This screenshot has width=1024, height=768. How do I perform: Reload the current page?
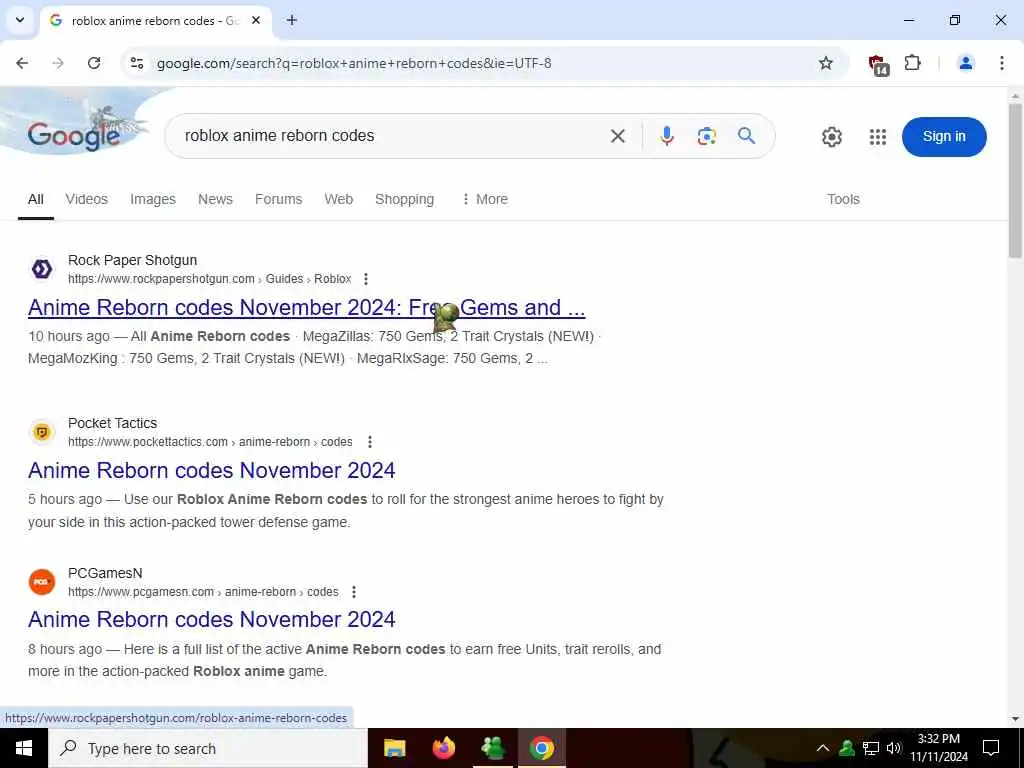[x=94, y=63]
